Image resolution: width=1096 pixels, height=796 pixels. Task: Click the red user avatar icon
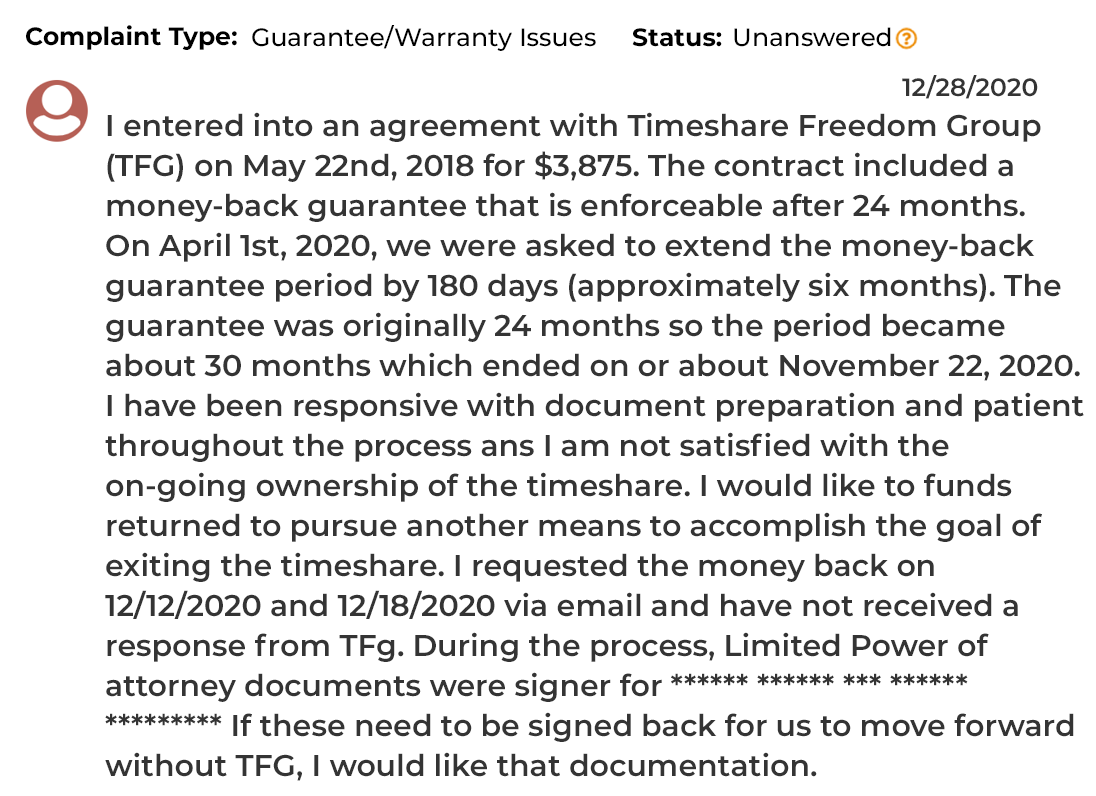coord(57,110)
